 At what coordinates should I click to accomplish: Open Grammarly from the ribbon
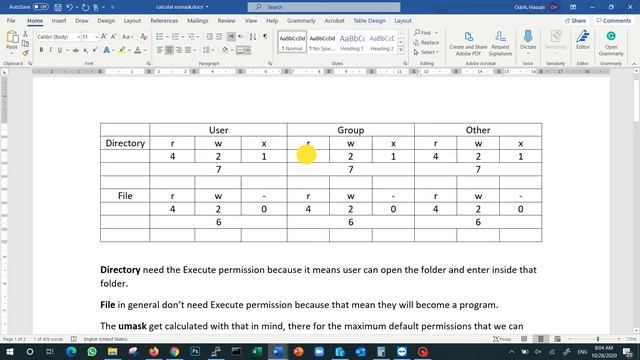pyautogui.click(x=611, y=44)
